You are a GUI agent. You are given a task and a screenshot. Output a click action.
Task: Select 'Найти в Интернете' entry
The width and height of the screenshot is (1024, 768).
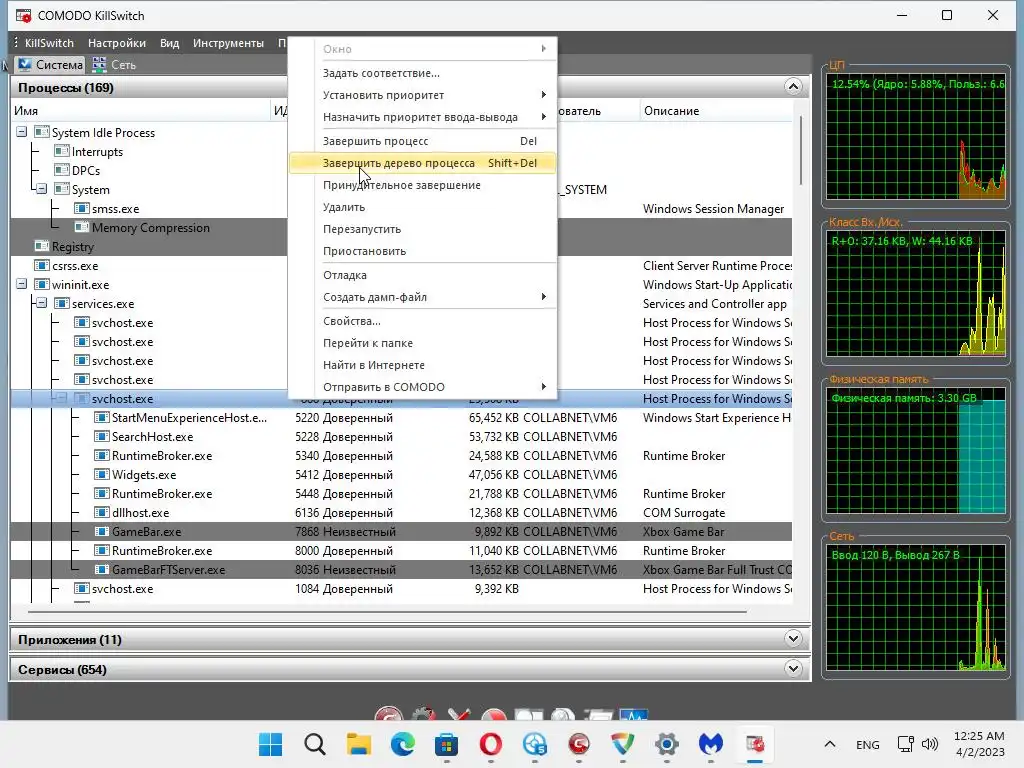point(423,365)
